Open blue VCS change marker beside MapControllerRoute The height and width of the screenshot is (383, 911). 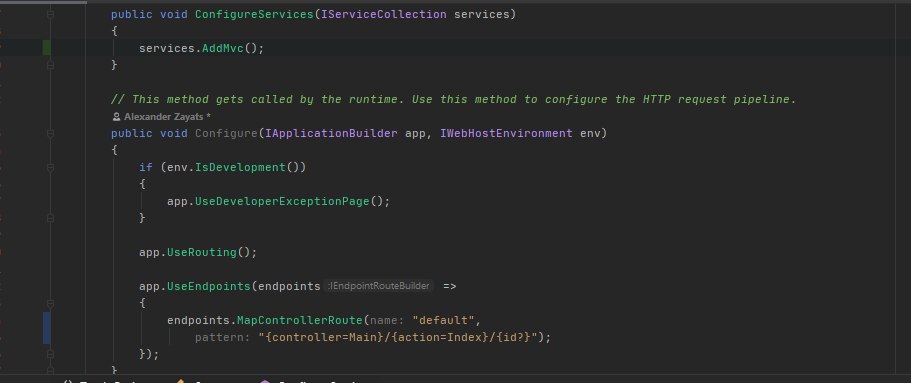pos(46,328)
